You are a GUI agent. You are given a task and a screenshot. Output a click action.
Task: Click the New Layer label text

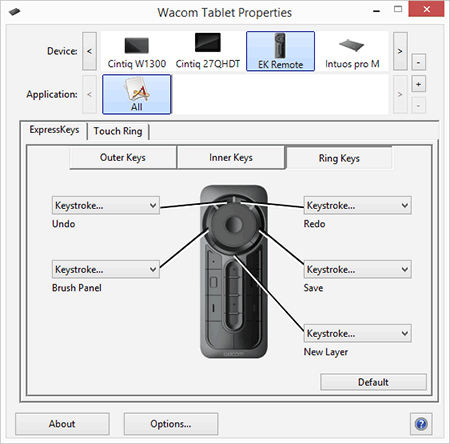[x=326, y=352]
